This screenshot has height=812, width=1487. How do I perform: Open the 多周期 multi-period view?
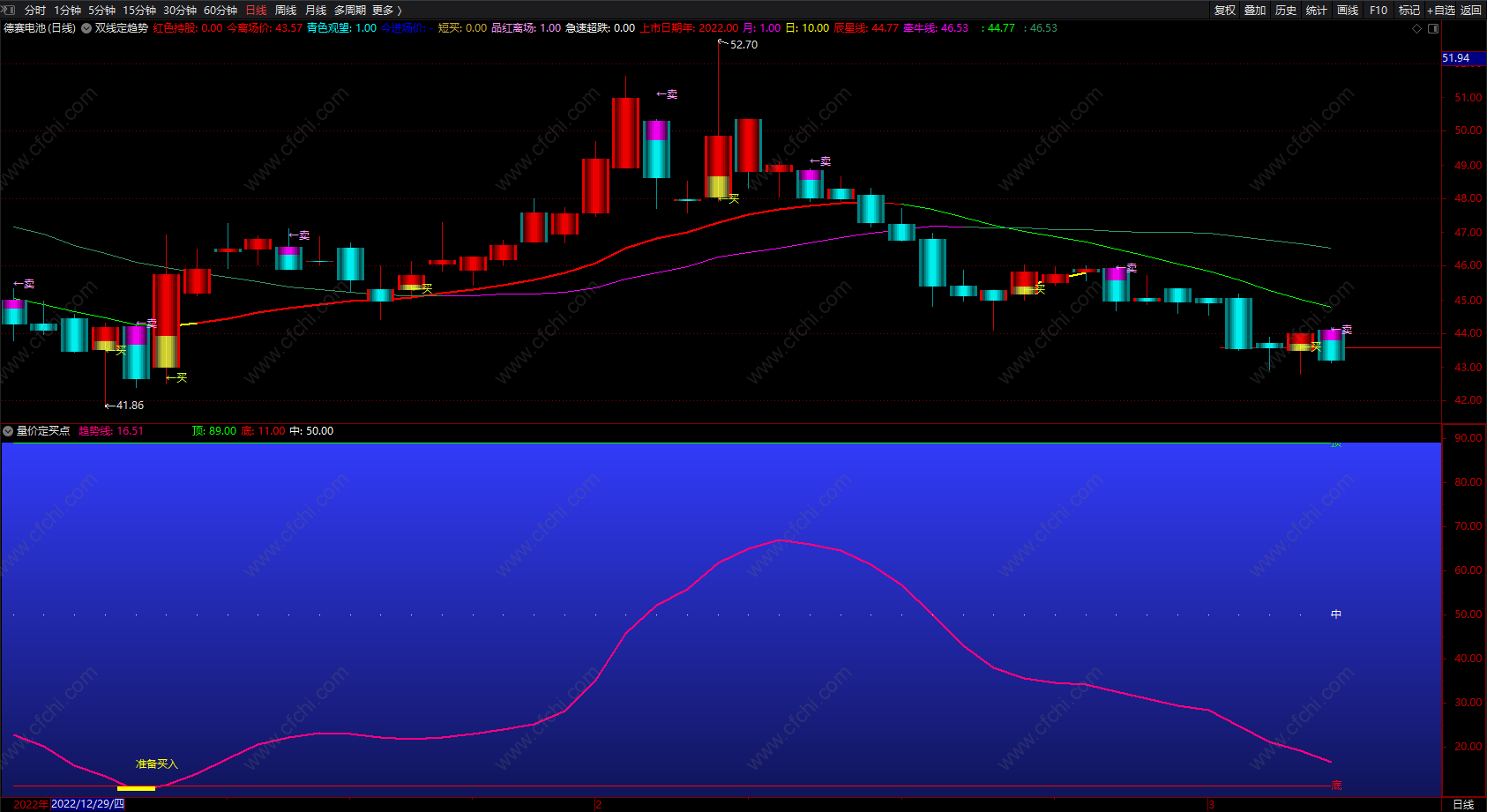[350, 10]
